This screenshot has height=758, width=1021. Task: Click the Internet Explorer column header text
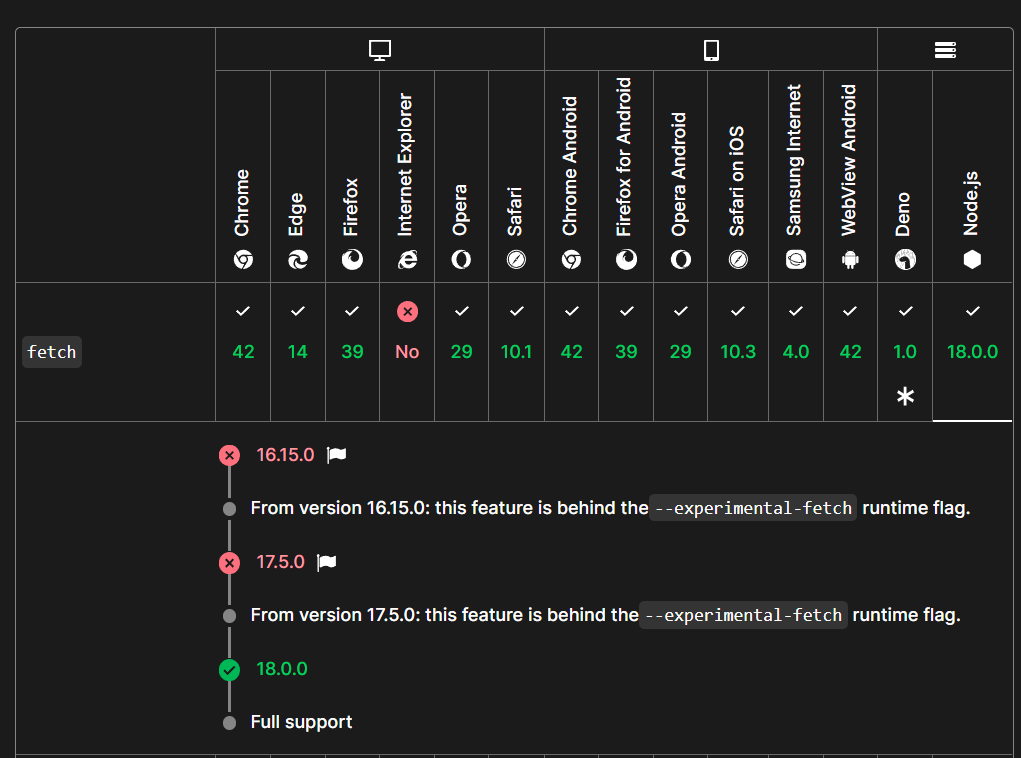(405, 164)
